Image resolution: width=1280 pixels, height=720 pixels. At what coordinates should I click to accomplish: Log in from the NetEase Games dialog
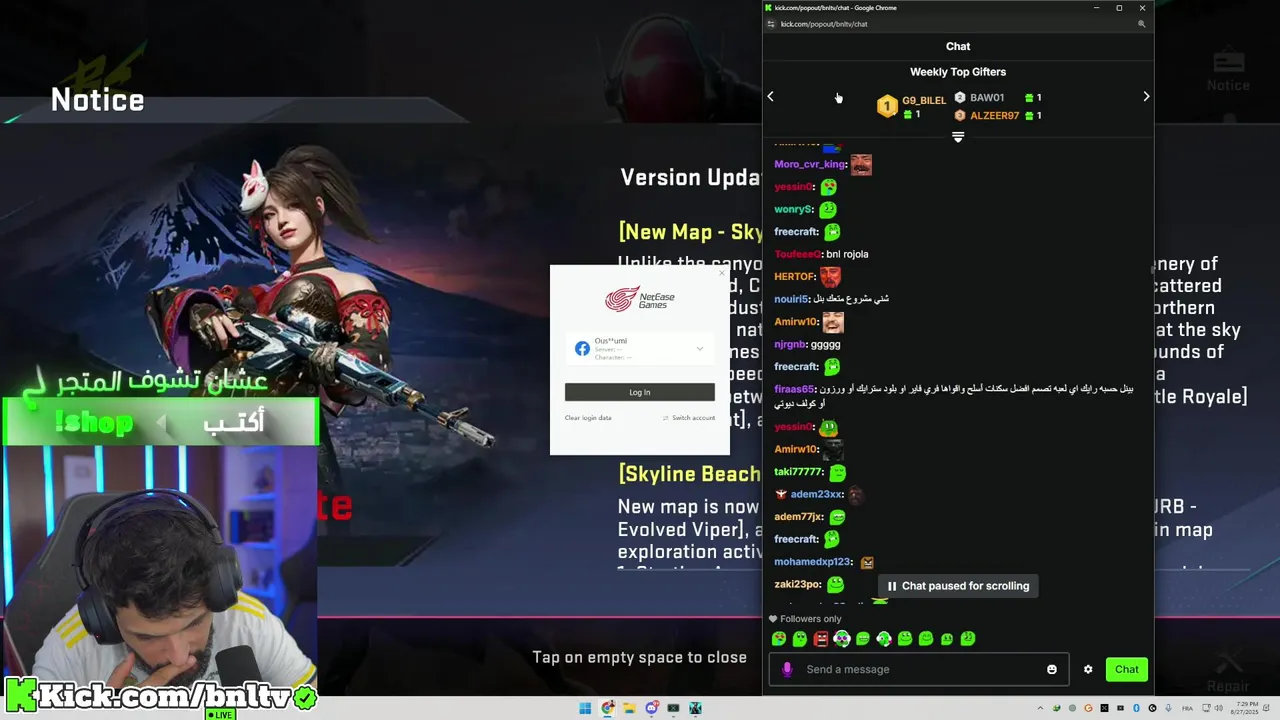[x=640, y=392]
